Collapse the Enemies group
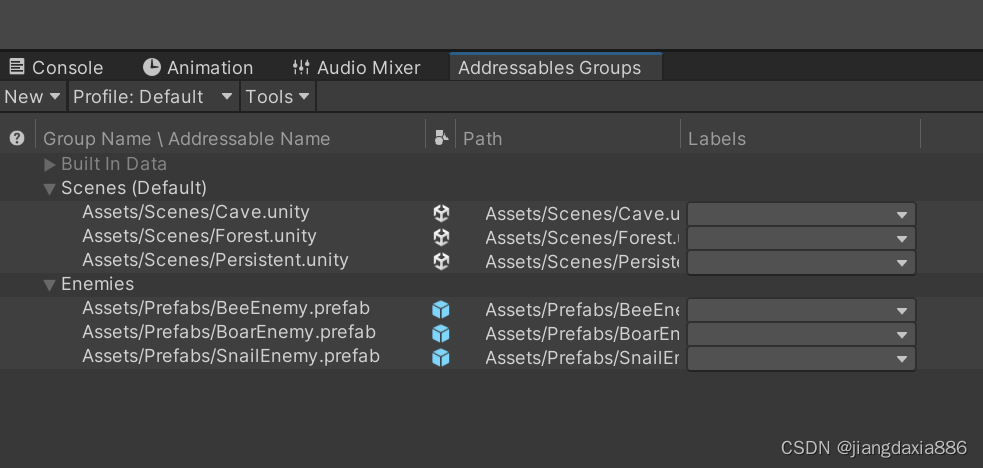The image size is (983, 468). tap(50, 285)
